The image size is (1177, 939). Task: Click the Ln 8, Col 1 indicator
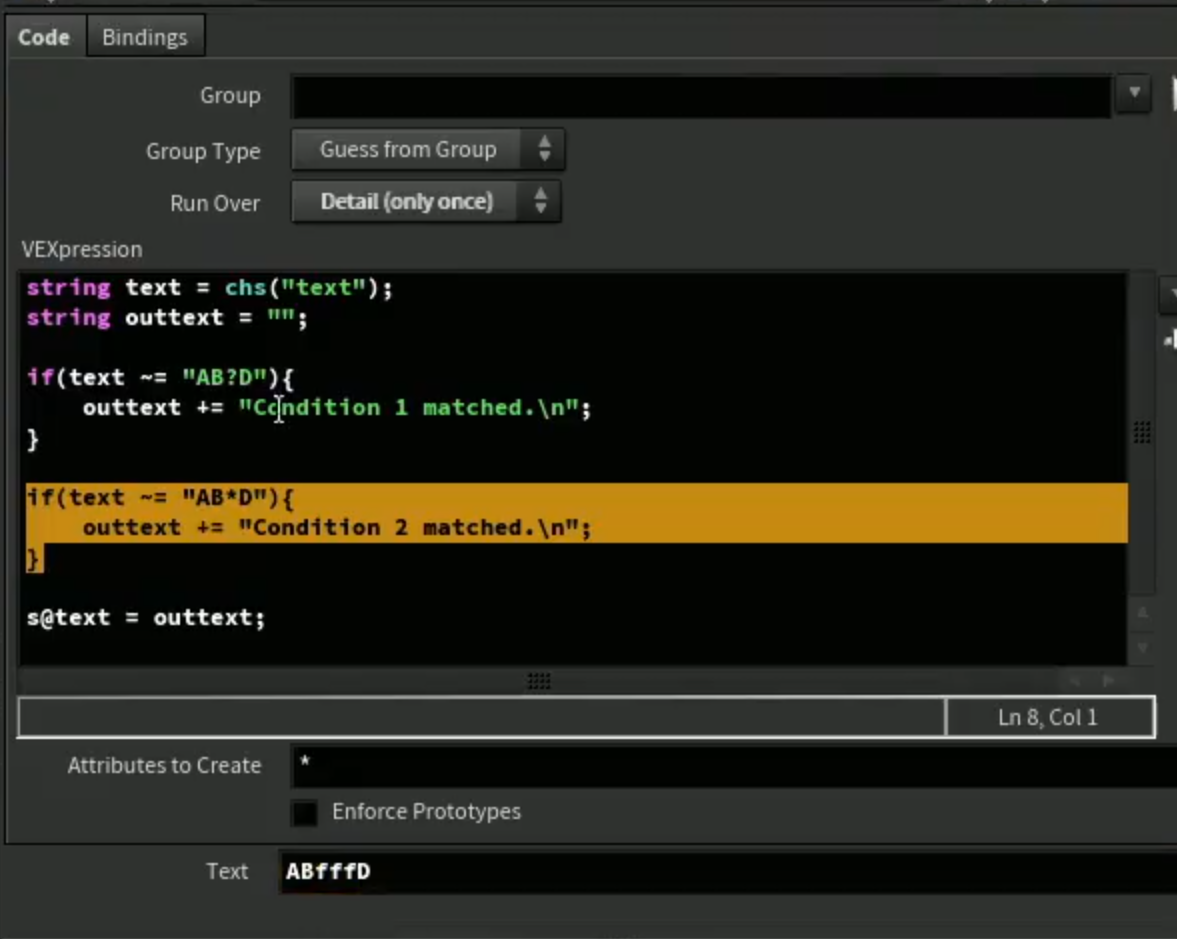(x=1049, y=718)
